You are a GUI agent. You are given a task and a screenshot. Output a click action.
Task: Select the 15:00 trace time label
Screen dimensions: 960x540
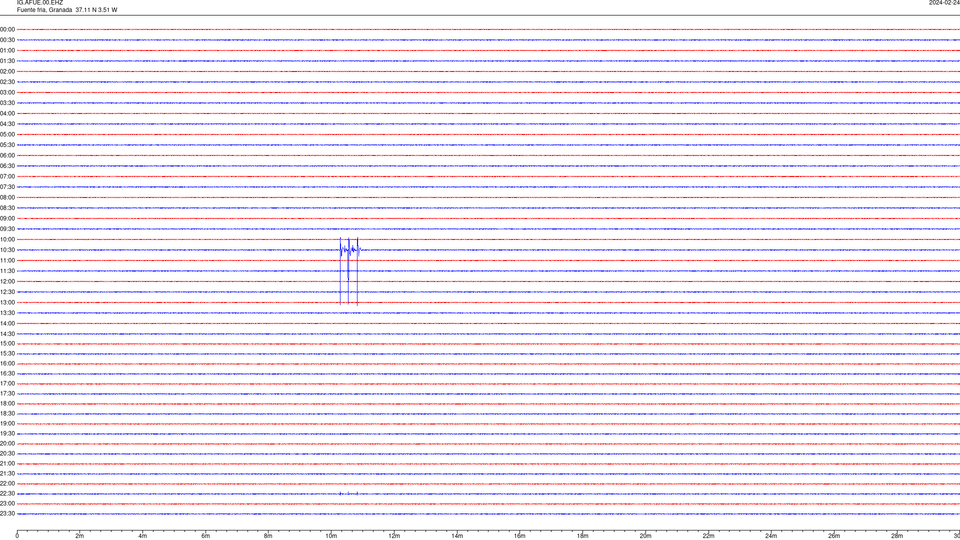click(x=7, y=343)
